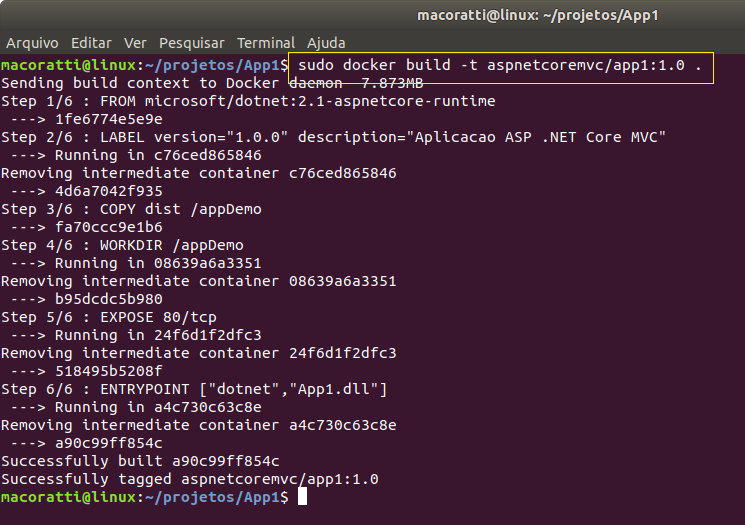Click the image ID b95dcdc5b980

tap(109, 299)
